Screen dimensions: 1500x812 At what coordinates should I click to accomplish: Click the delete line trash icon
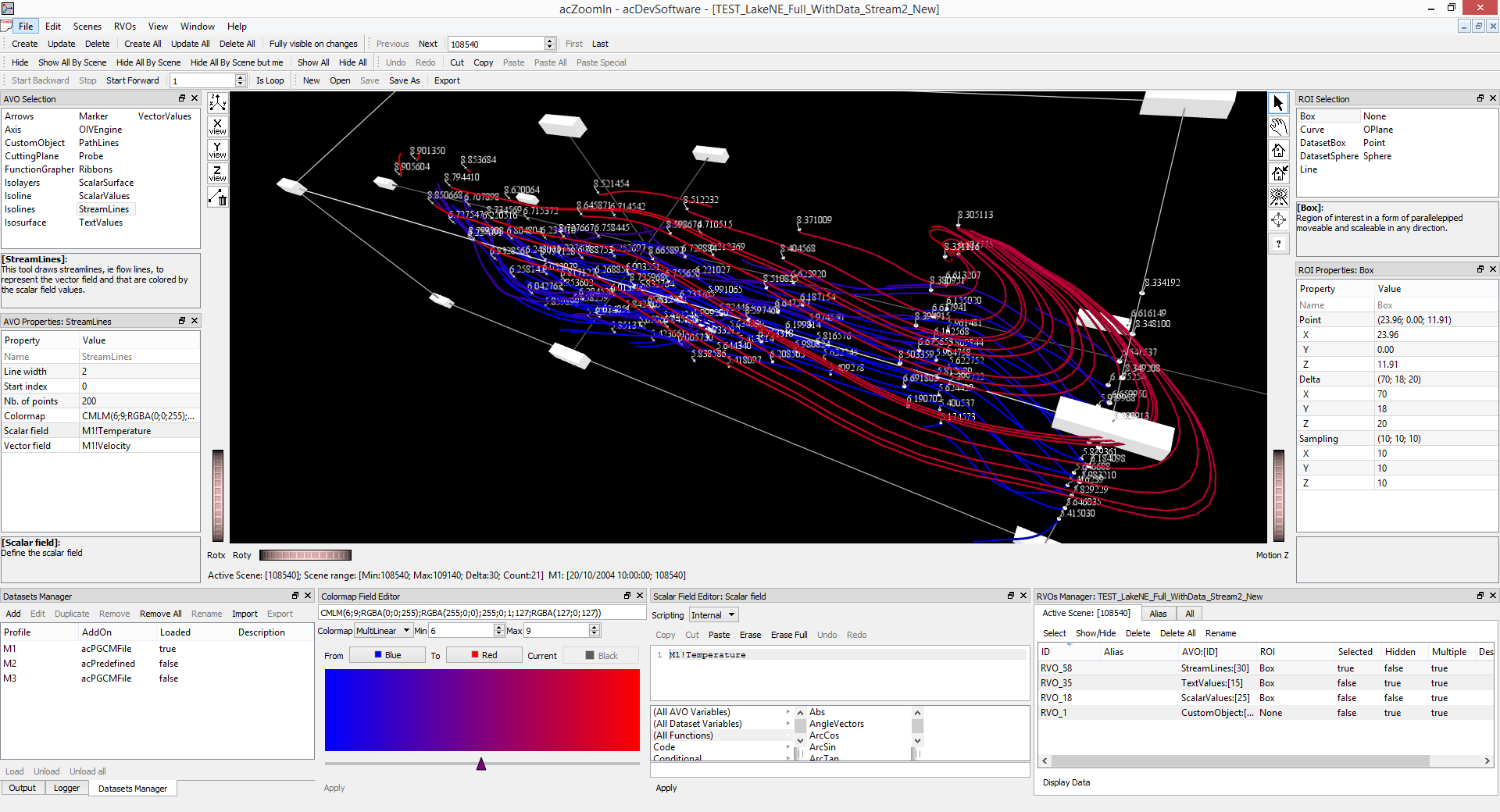217,198
